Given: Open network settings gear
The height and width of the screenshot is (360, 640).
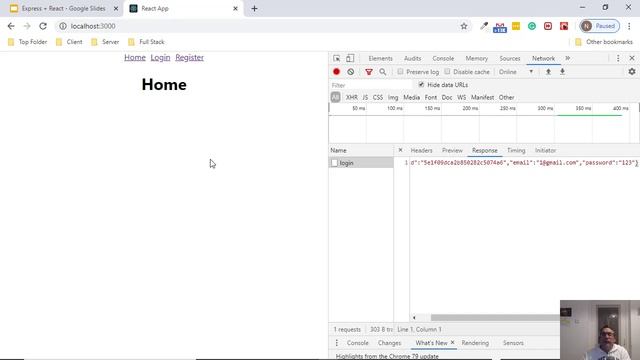Looking at the screenshot, I should point(632,72).
